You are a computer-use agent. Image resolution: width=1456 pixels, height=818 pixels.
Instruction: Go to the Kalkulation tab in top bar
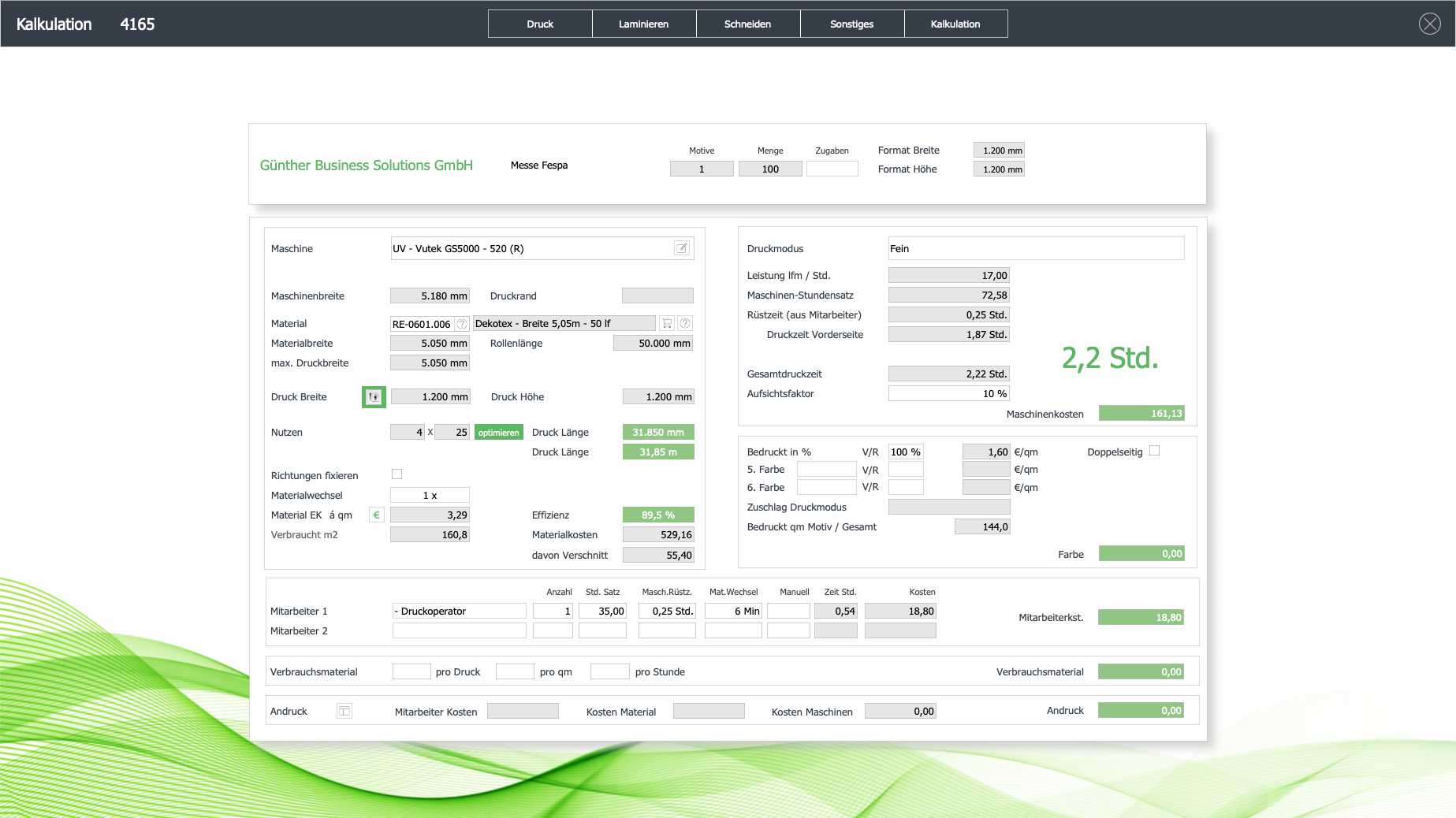click(955, 24)
